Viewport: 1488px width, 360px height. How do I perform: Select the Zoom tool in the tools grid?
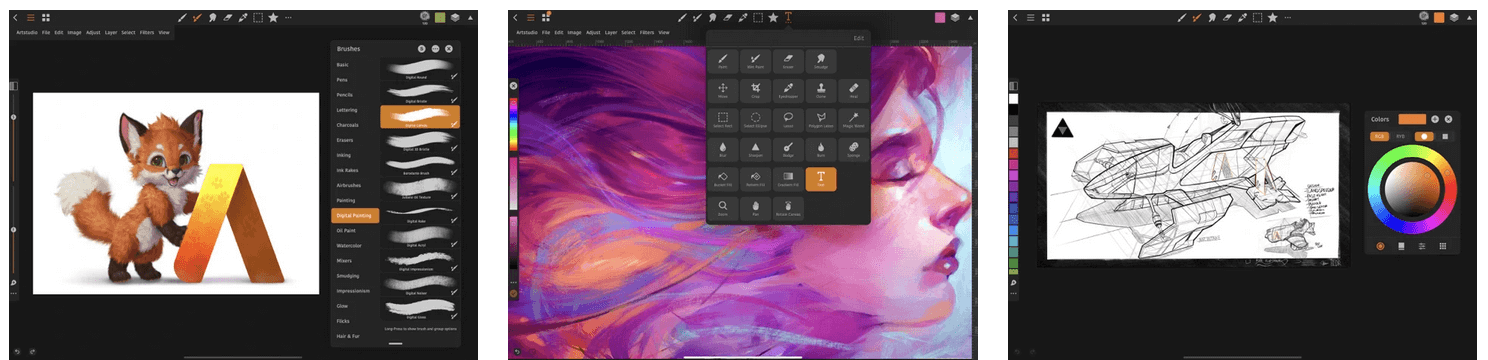722,208
